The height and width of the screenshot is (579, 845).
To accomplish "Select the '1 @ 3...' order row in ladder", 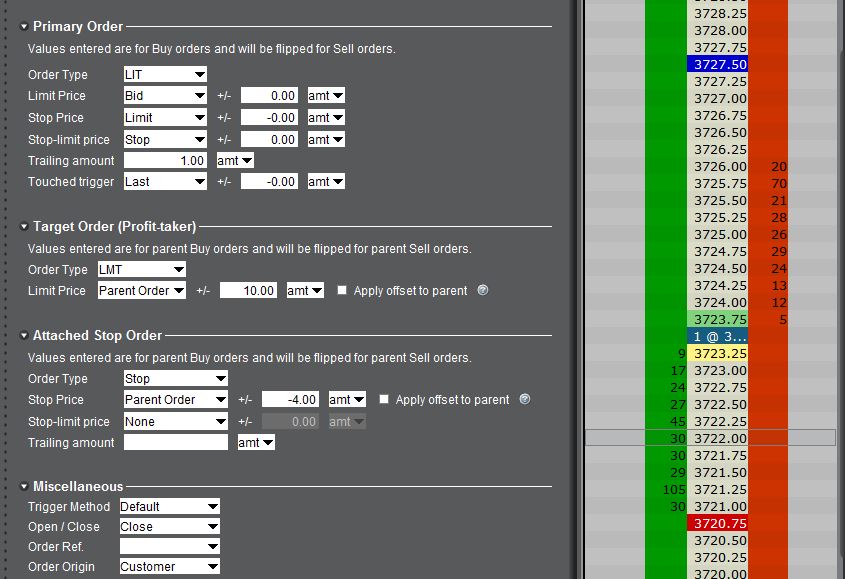I will [717, 336].
